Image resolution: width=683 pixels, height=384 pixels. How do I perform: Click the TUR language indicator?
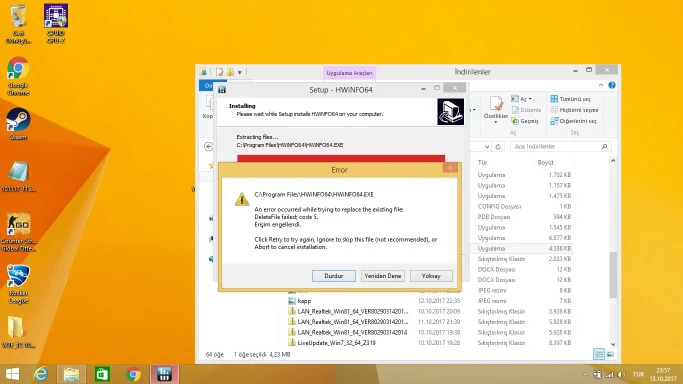(638, 374)
